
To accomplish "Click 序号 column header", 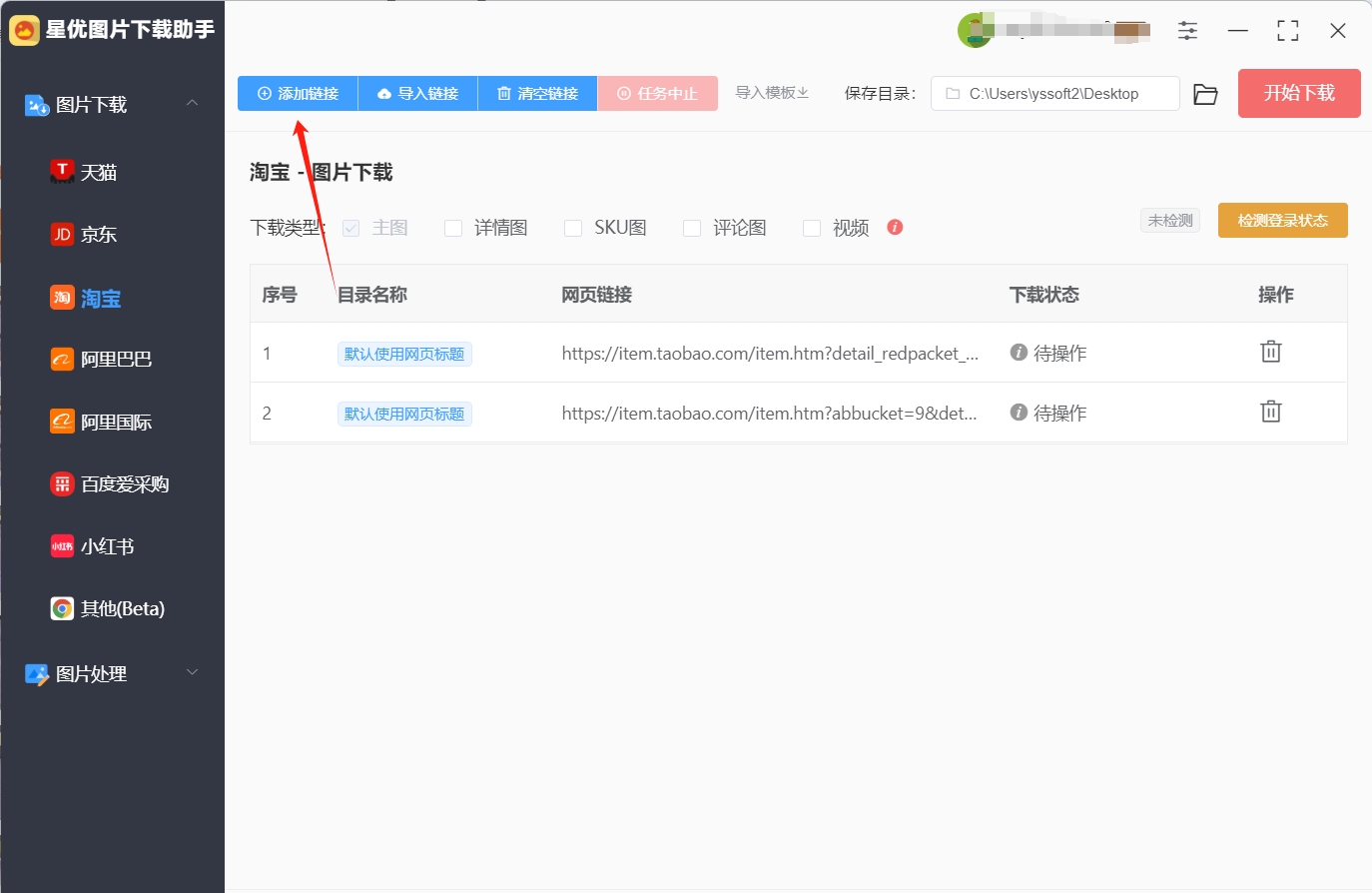I will (x=280, y=295).
